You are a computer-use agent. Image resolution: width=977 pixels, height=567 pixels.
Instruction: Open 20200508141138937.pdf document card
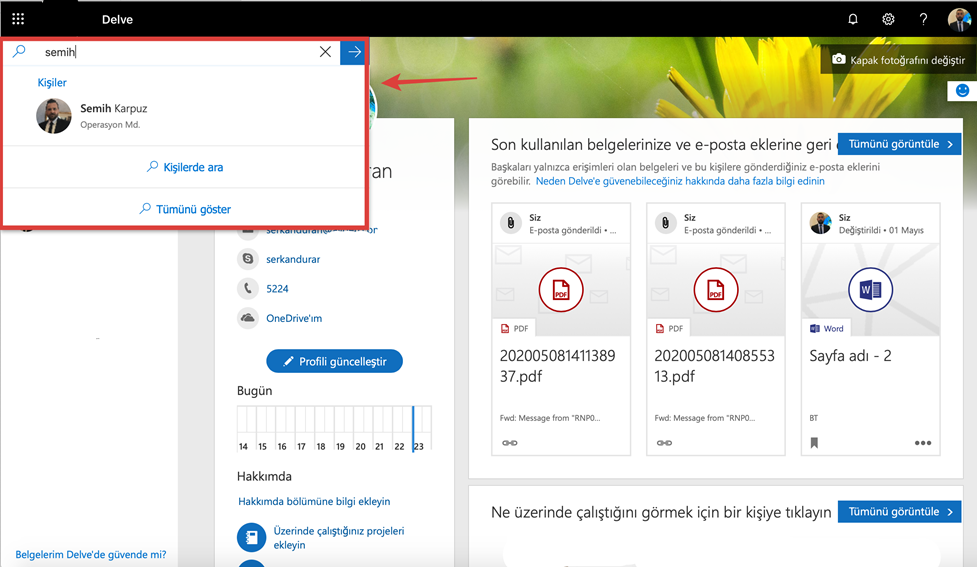click(x=561, y=329)
